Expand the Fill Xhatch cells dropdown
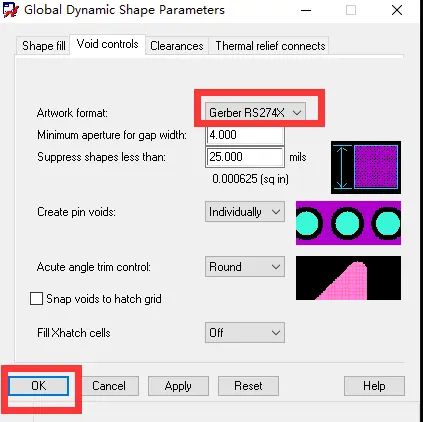The width and height of the screenshot is (423, 422). [245, 332]
